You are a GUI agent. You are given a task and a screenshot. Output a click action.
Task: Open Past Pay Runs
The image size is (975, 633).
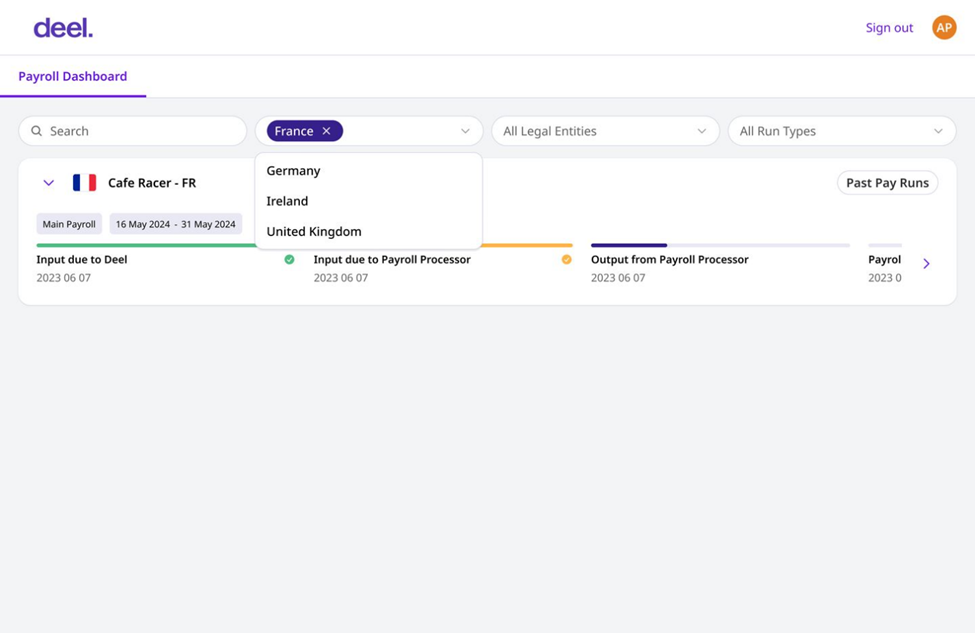[x=887, y=183]
